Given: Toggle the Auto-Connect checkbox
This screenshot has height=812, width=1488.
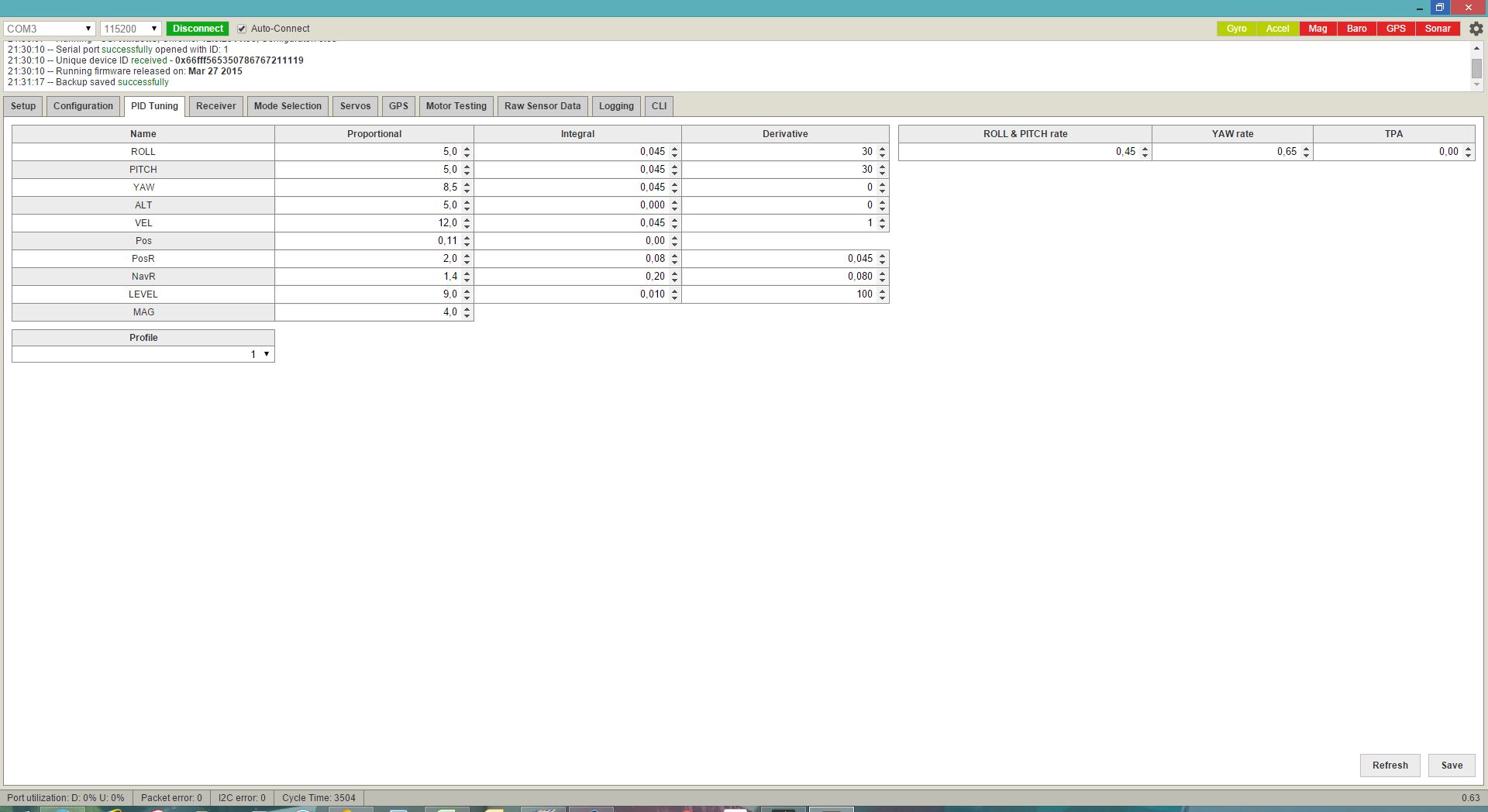Looking at the screenshot, I should [242, 29].
